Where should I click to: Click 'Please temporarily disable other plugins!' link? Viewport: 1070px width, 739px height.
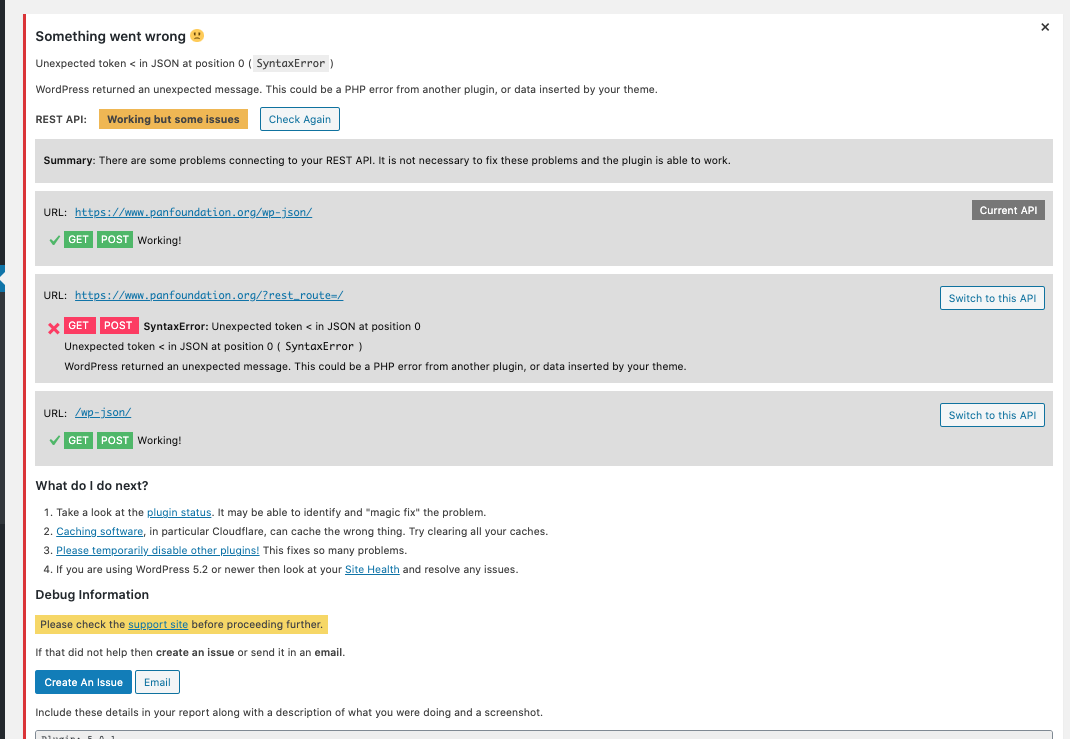point(157,550)
